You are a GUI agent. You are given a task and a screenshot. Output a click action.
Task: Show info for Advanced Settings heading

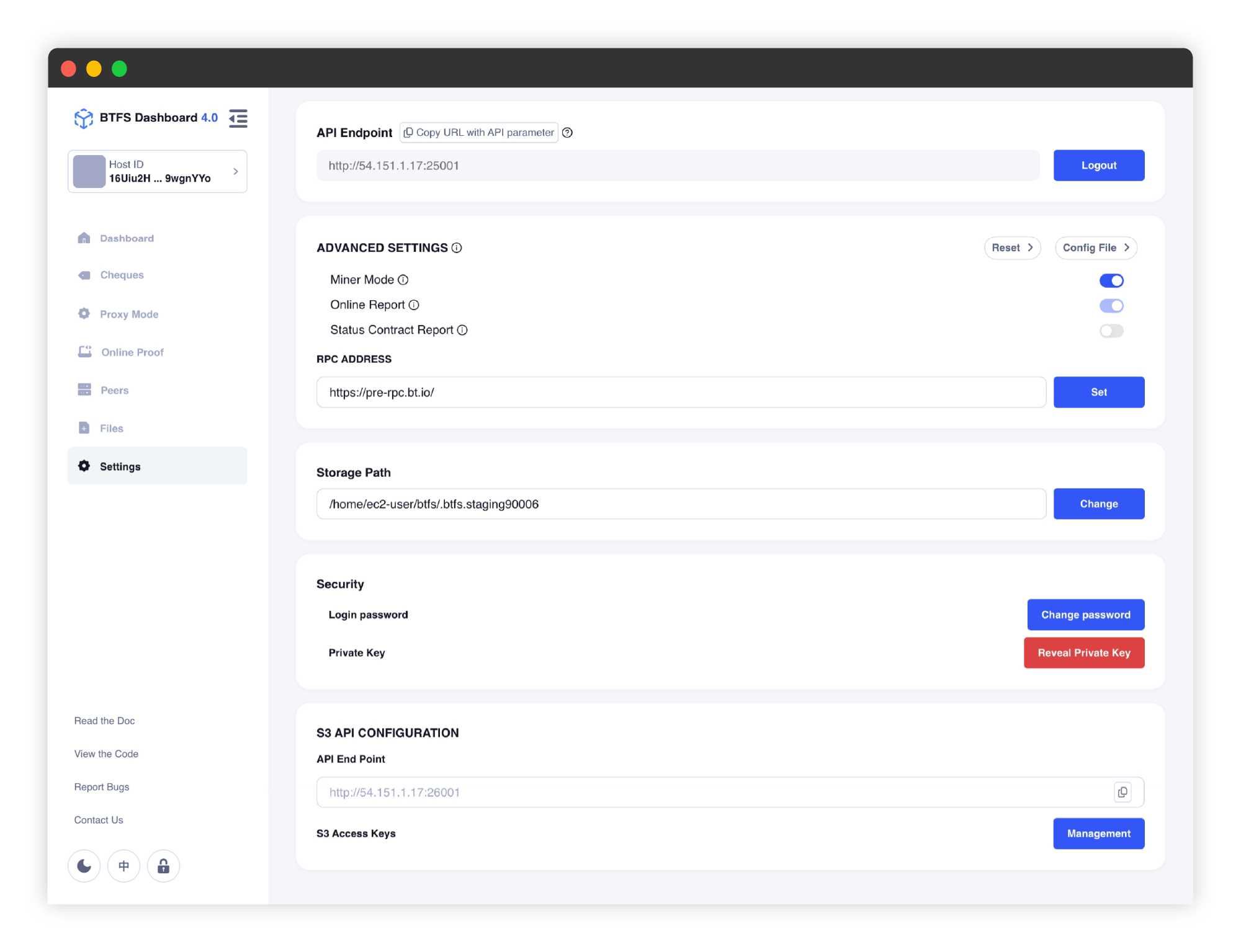[457, 248]
